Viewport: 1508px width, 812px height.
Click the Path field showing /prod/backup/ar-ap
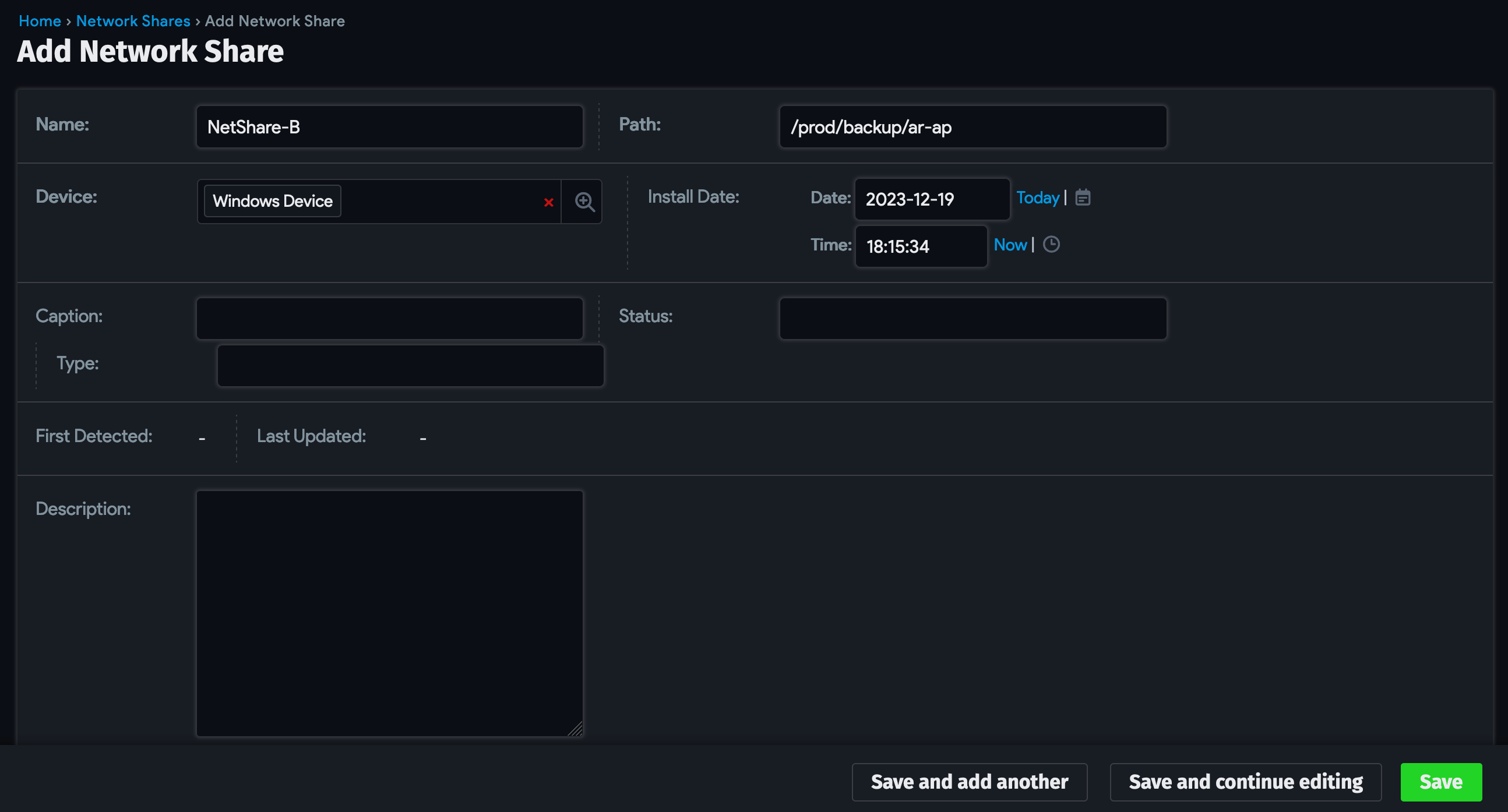973,126
